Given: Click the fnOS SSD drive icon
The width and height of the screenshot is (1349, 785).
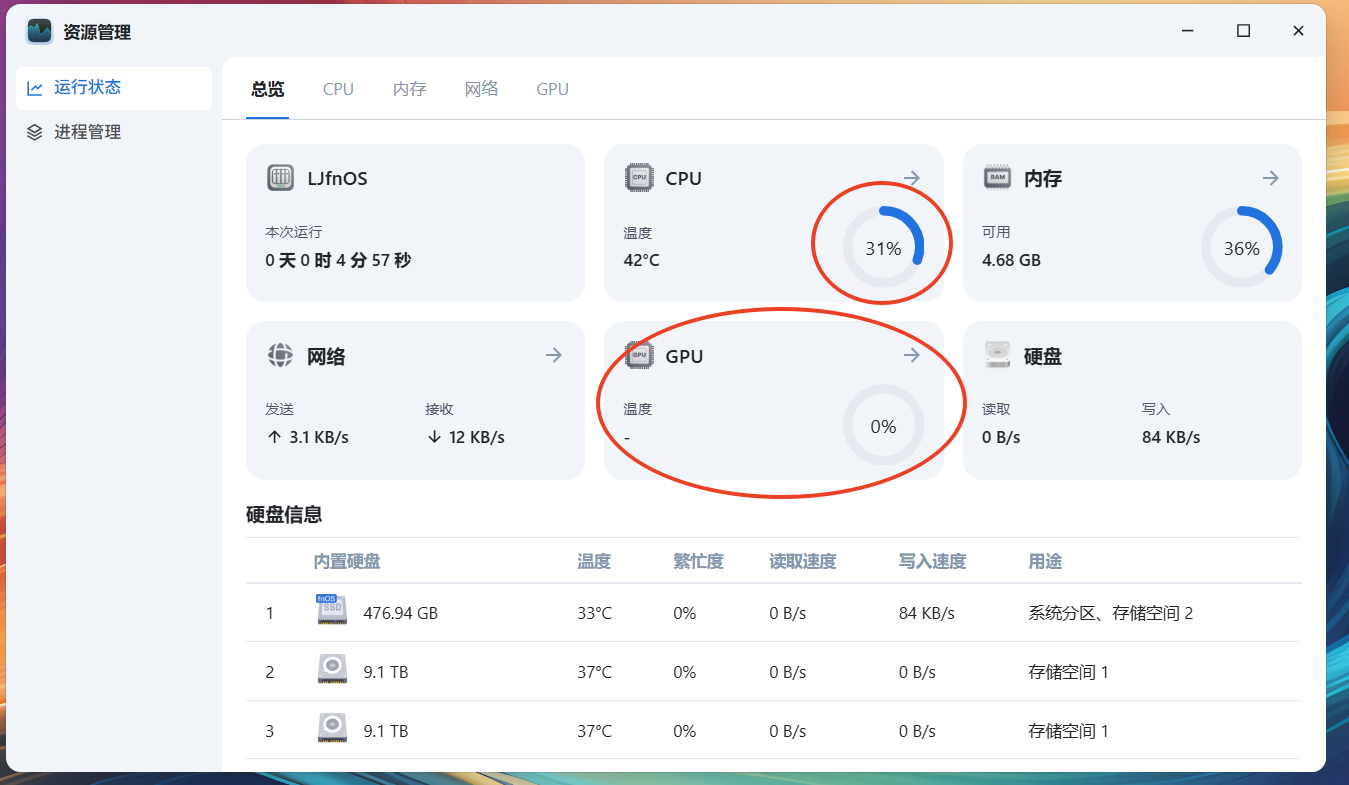Looking at the screenshot, I should pyautogui.click(x=331, y=610).
